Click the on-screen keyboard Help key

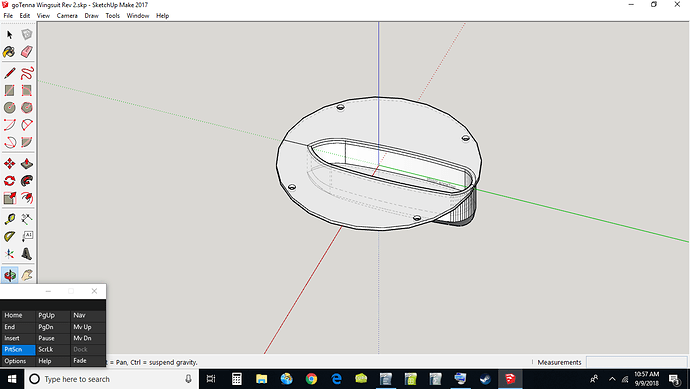point(53,361)
